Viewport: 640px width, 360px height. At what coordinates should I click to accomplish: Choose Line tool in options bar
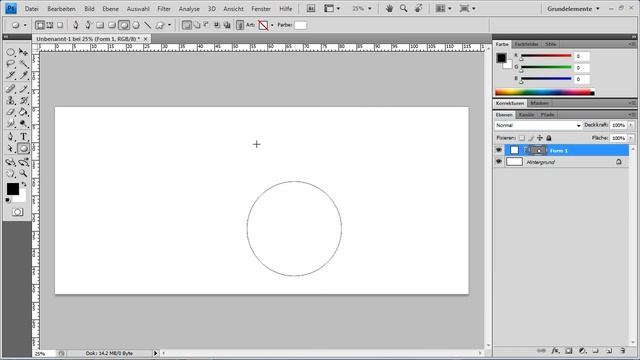(147, 25)
